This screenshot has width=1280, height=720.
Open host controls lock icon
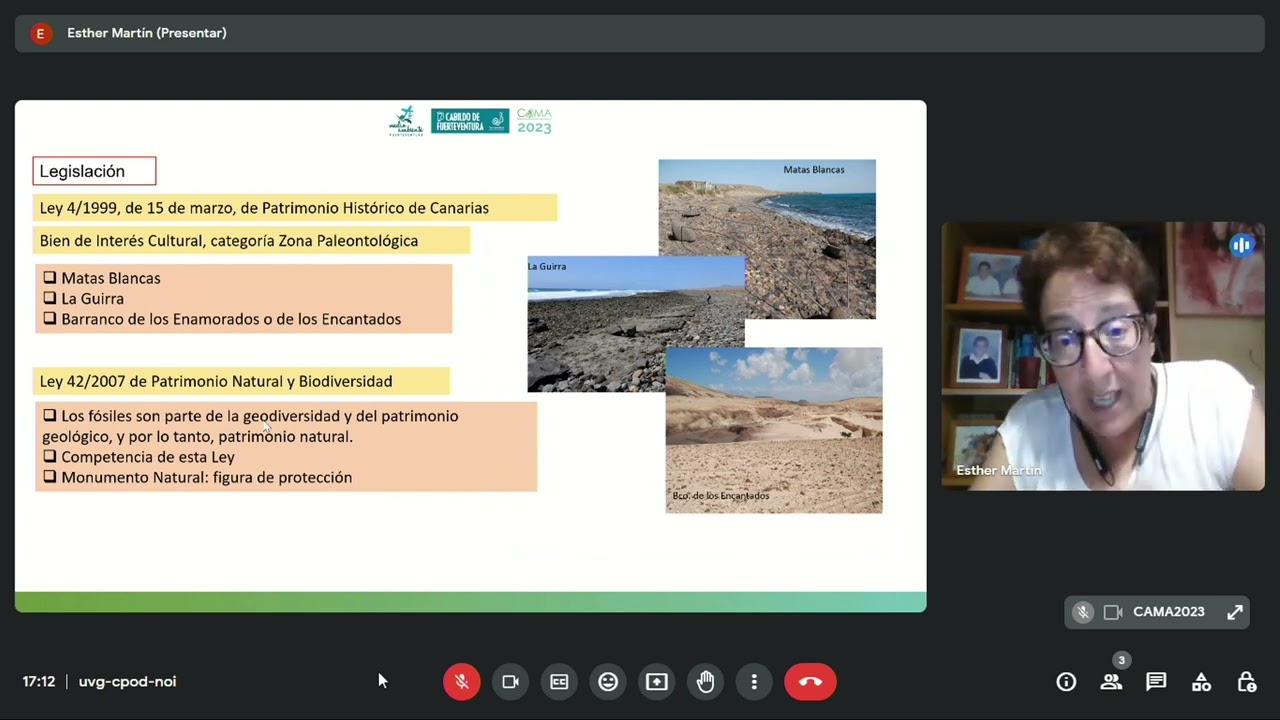[x=1246, y=682]
